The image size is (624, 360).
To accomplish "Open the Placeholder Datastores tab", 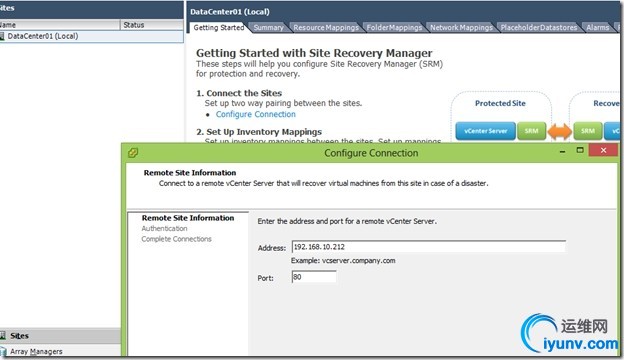I will (x=538, y=27).
